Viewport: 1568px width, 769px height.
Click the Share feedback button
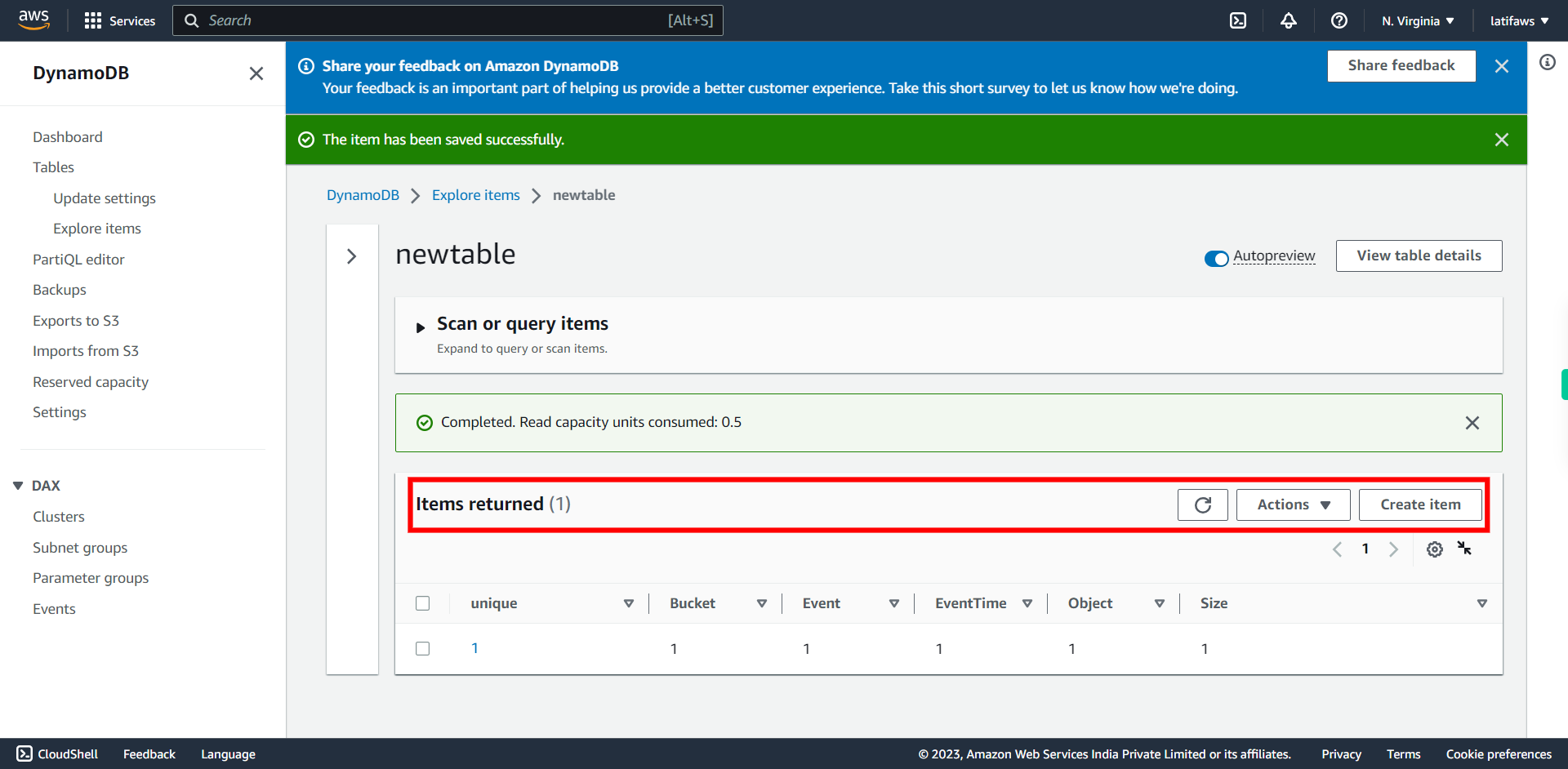(1401, 66)
